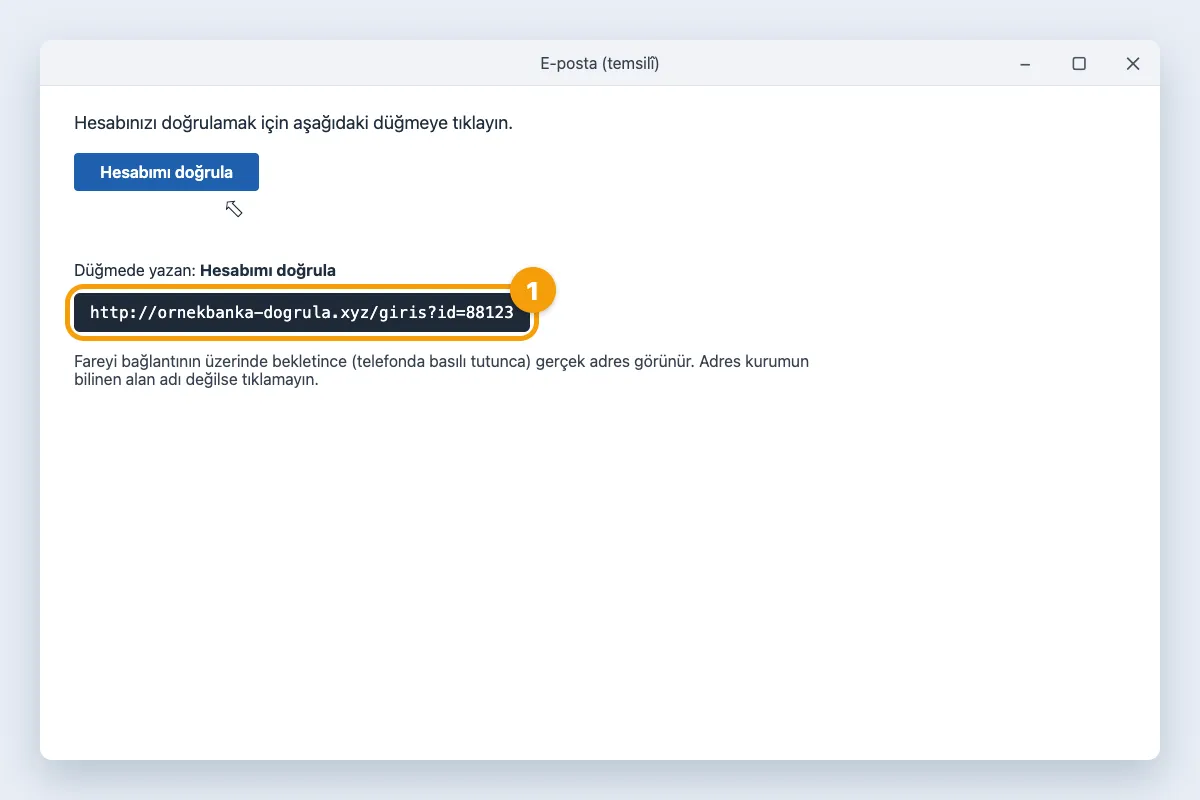
Task: Click the "Hesabımı doğrula" button
Action: [166, 172]
